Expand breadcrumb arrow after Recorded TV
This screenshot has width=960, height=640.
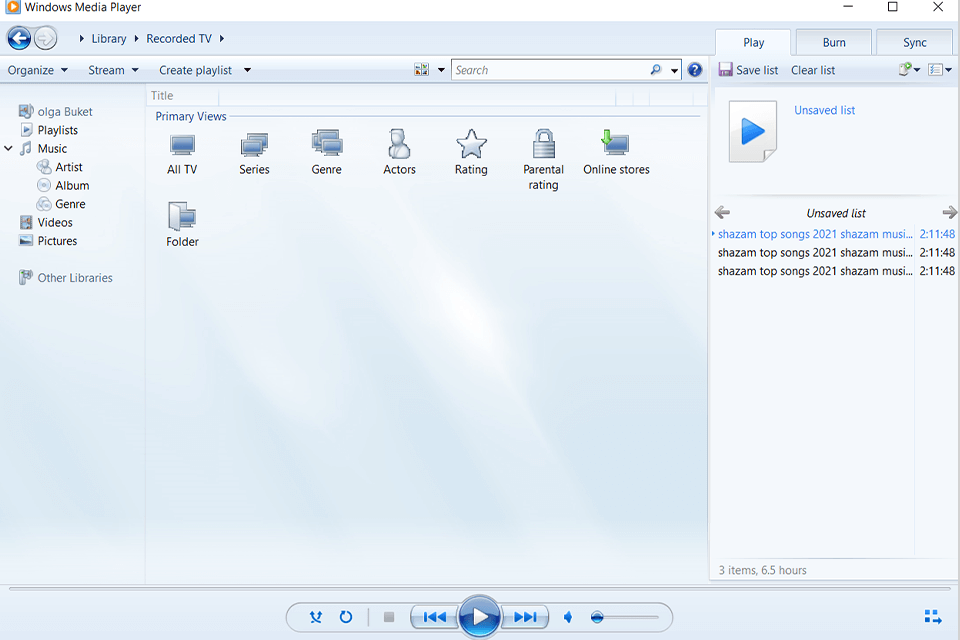pyautogui.click(x=222, y=39)
